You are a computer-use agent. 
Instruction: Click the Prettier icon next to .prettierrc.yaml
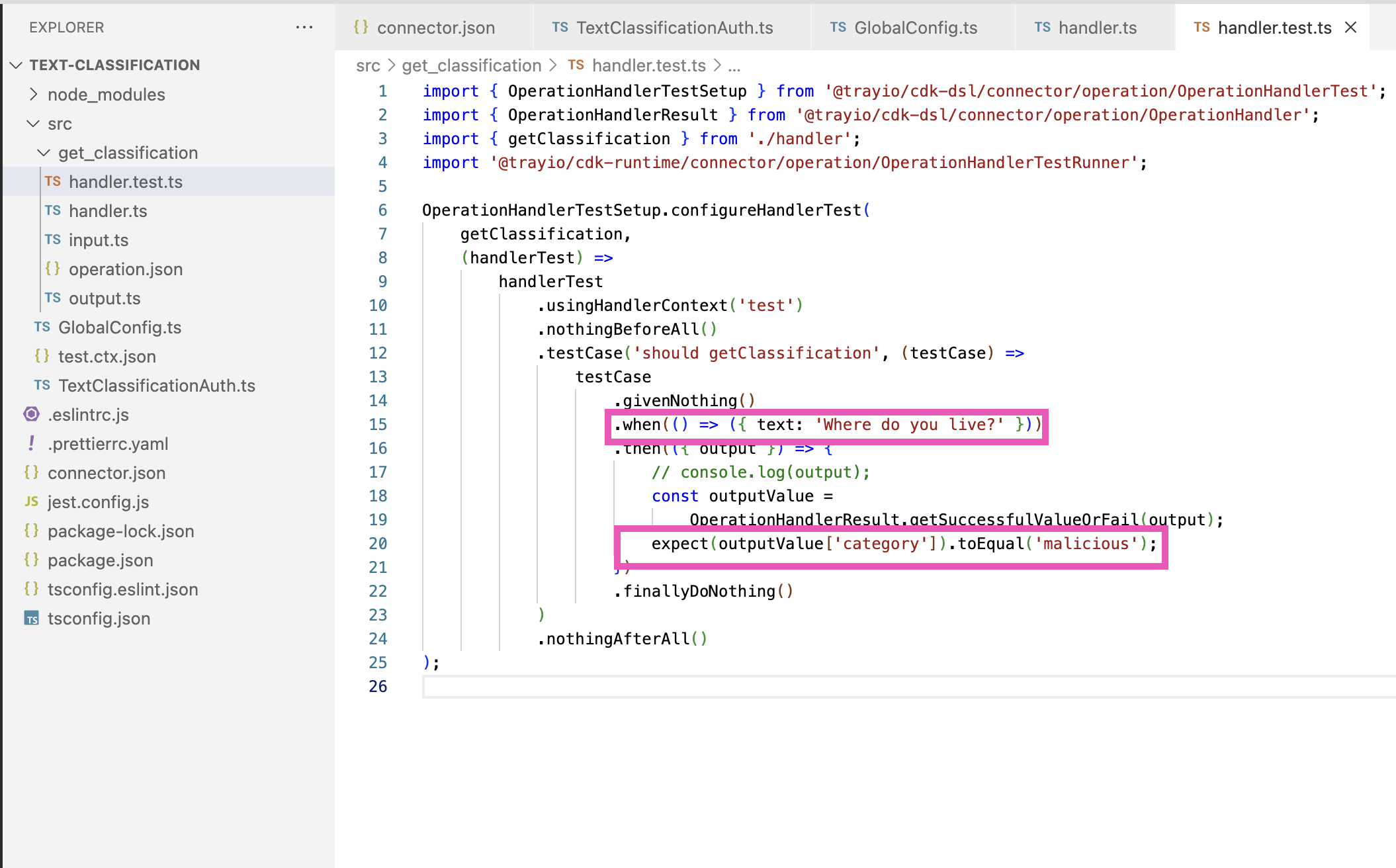point(31,443)
